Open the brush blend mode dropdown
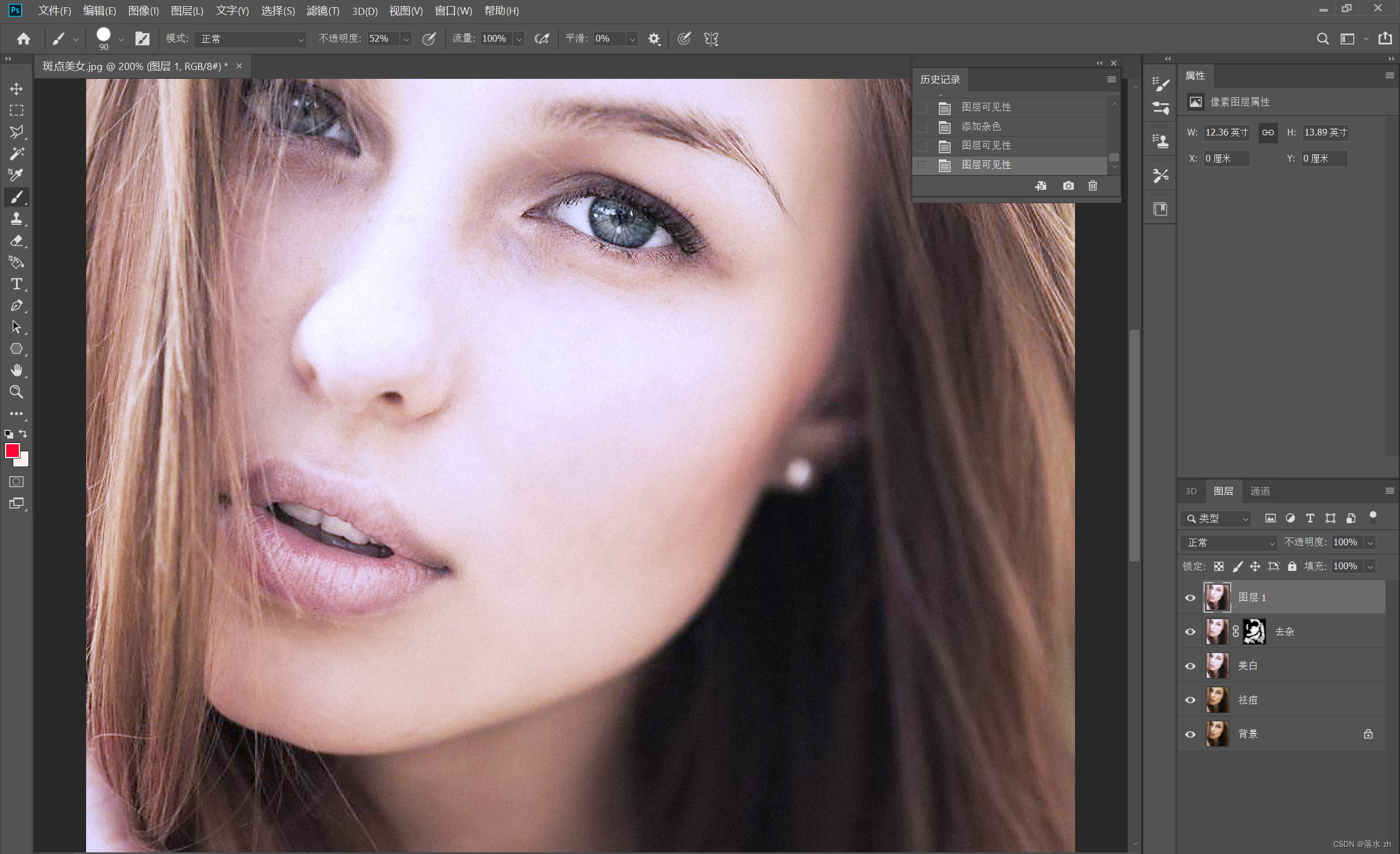The image size is (1400, 854). pyautogui.click(x=250, y=39)
